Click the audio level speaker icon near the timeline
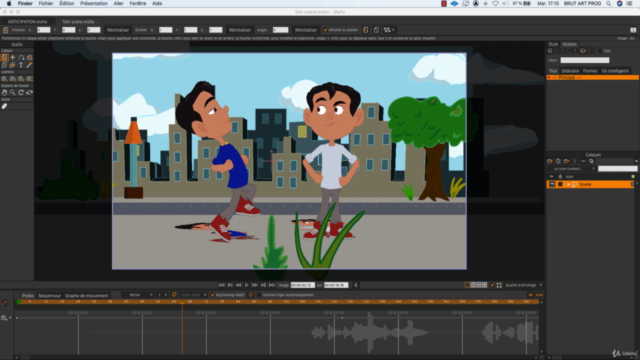Image resolution: width=640 pixels, height=360 pixels. point(356,285)
